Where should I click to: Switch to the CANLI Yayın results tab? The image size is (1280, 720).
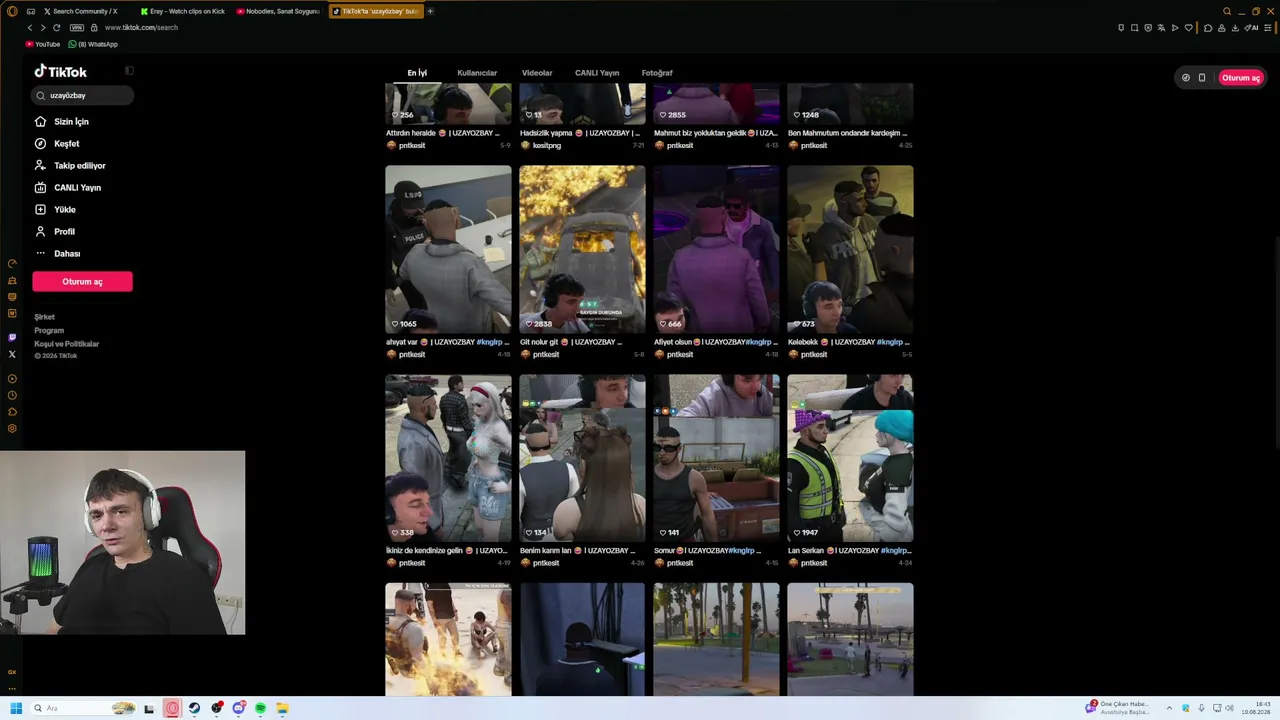[x=597, y=73]
